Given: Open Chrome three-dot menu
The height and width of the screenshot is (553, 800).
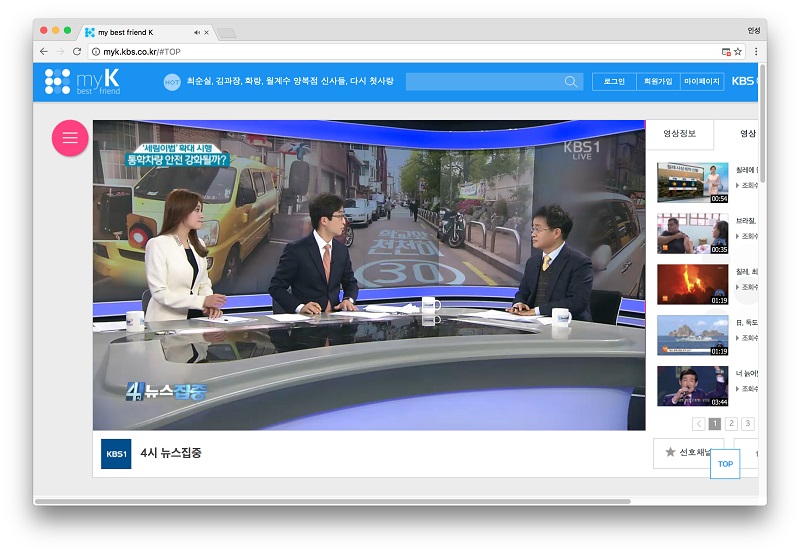Looking at the screenshot, I should (756, 52).
